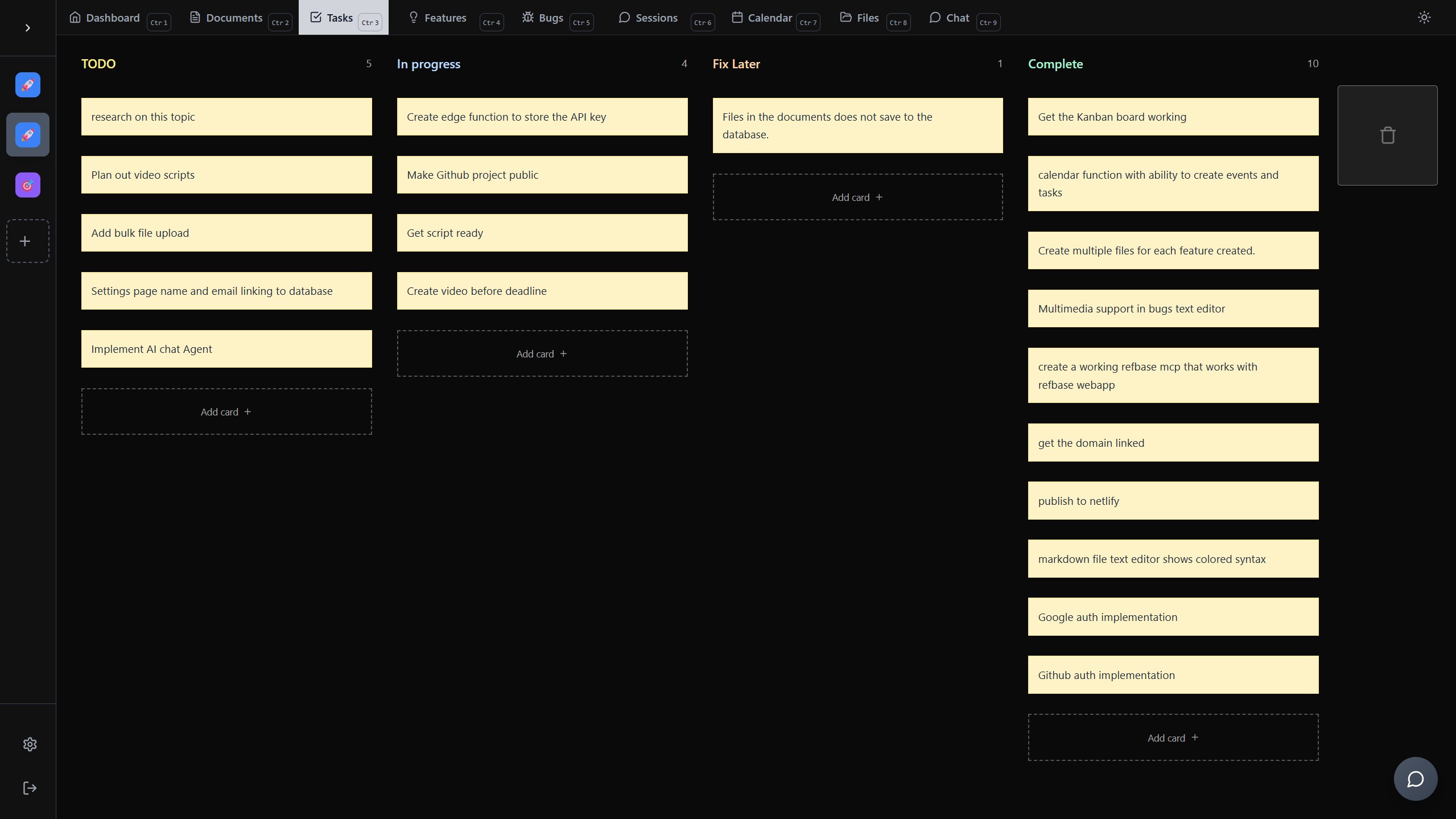The height and width of the screenshot is (819, 1456).
Task: Add card to Fix Later column
Action: [x=857, y=197]
